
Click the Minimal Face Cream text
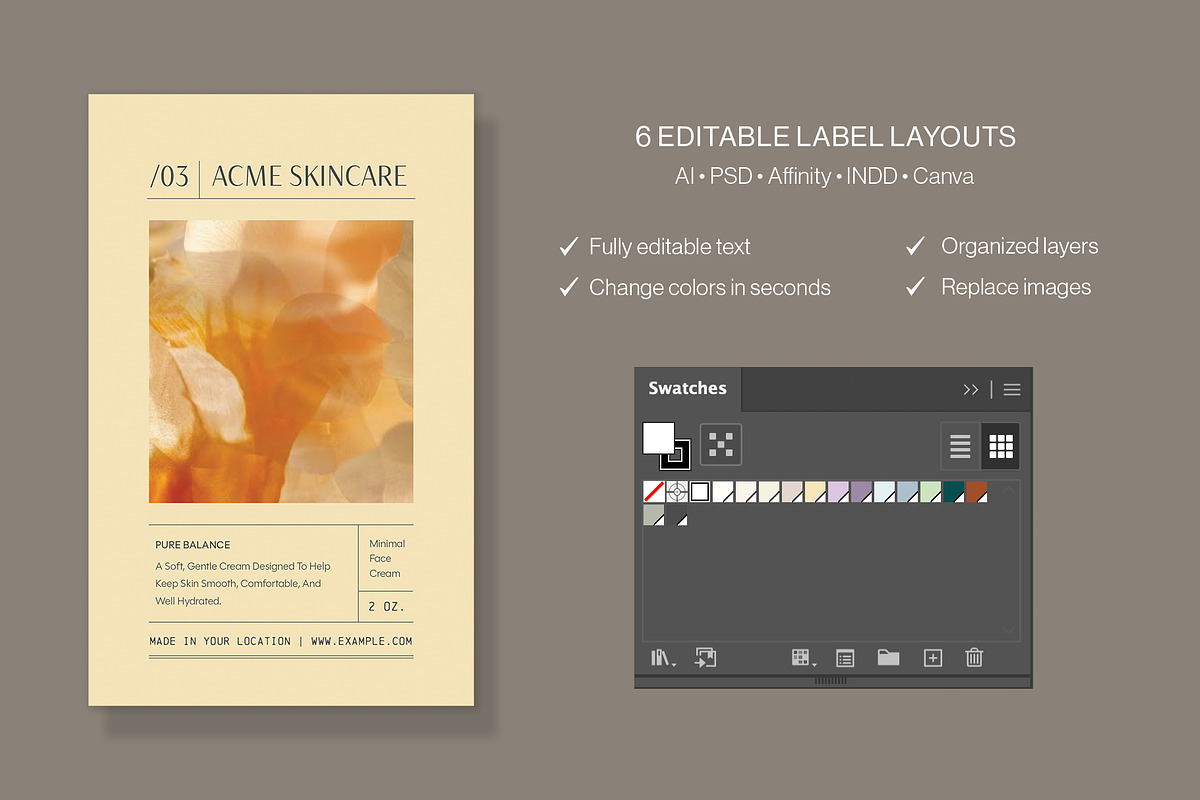click(387, 559)
